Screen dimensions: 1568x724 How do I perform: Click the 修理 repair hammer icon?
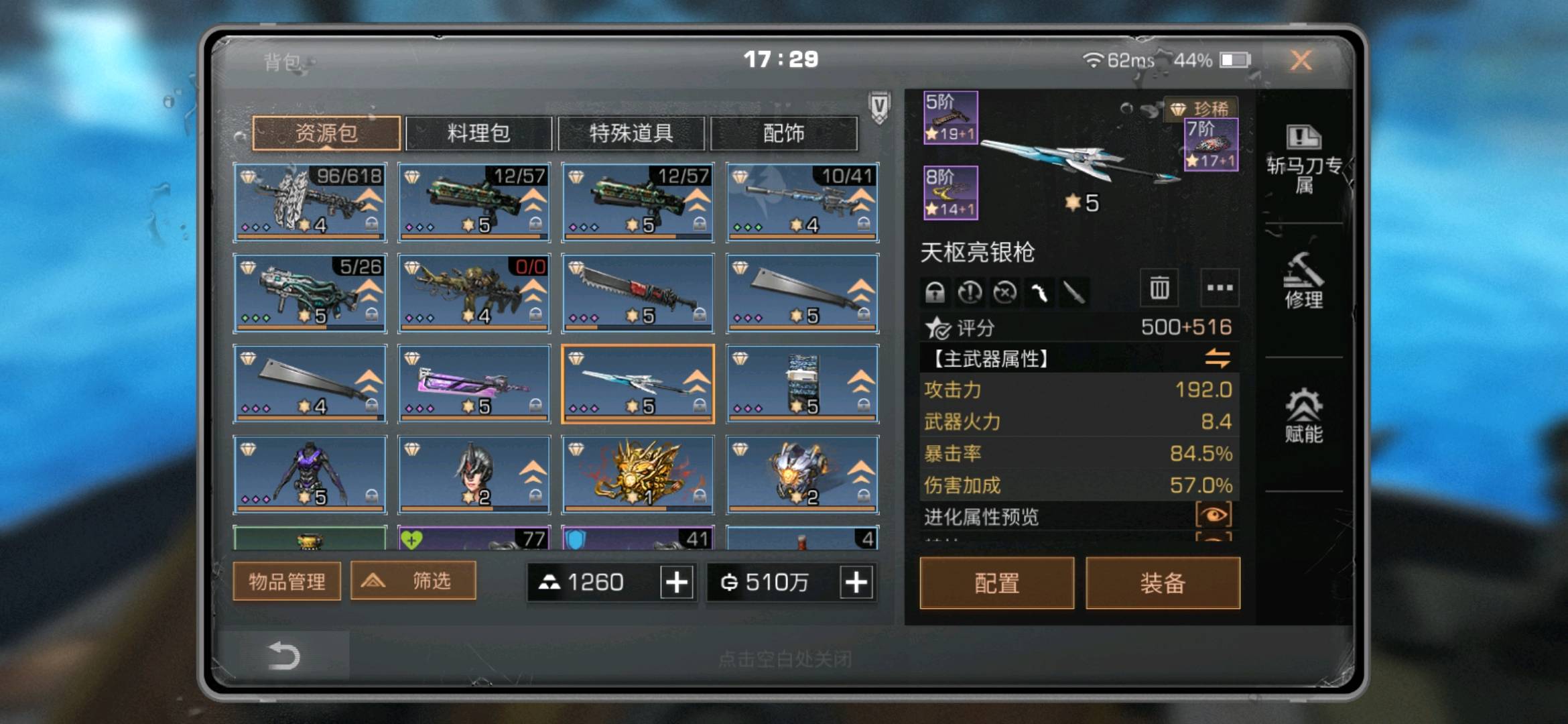coord(1303,280)
